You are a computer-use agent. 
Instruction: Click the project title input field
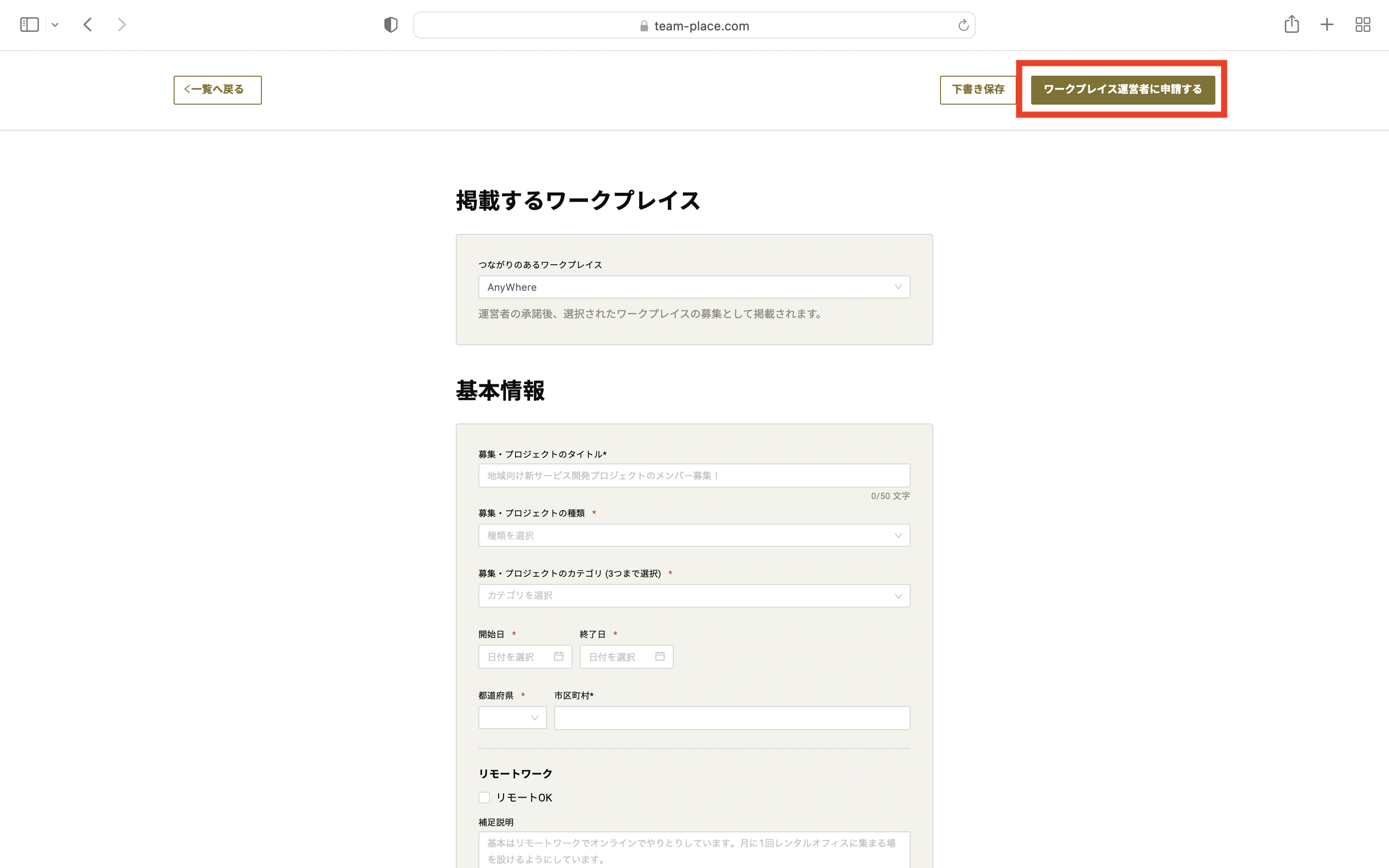[x=694, y=475]
